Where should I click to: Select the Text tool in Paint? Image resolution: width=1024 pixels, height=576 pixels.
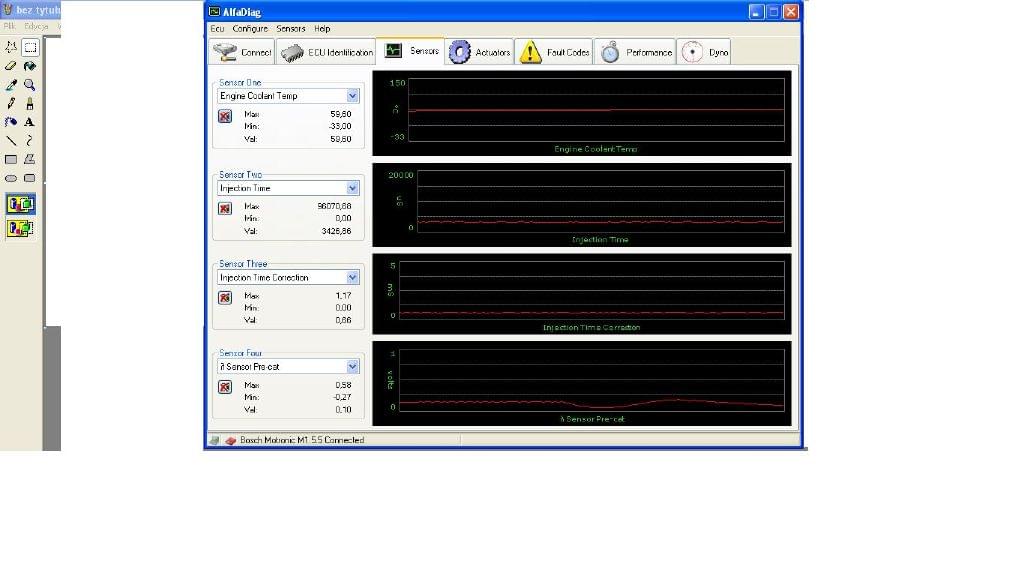pos(30,122)
